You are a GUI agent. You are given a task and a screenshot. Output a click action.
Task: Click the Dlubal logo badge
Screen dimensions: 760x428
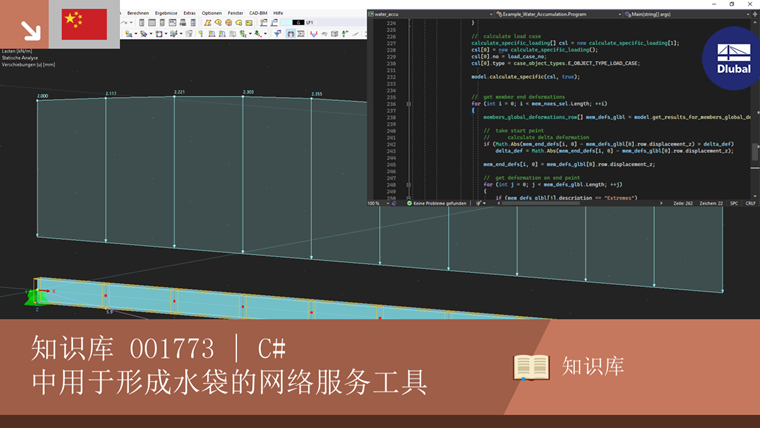coord(732,58)
